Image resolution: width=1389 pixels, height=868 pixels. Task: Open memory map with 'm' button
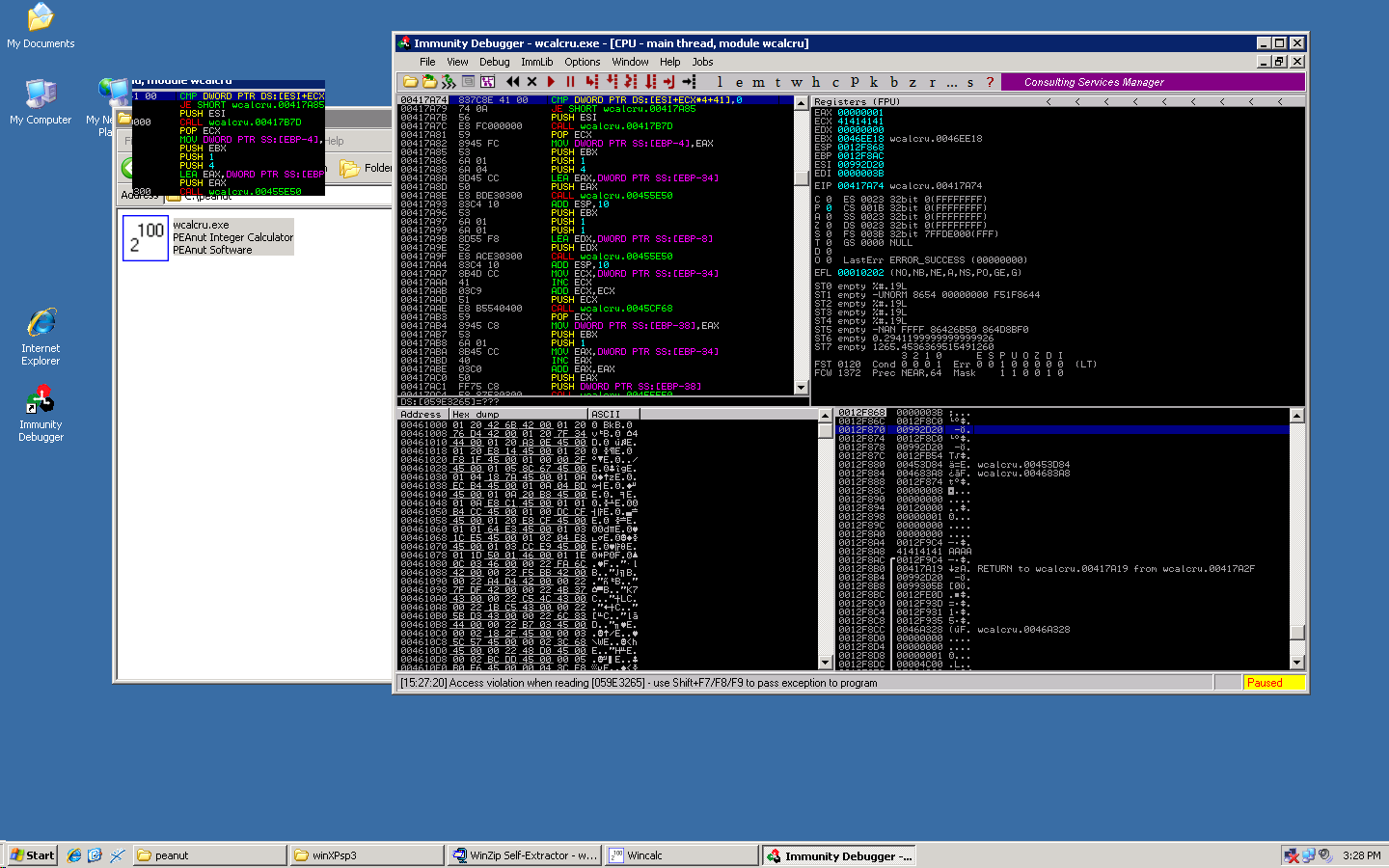point(758,82)
